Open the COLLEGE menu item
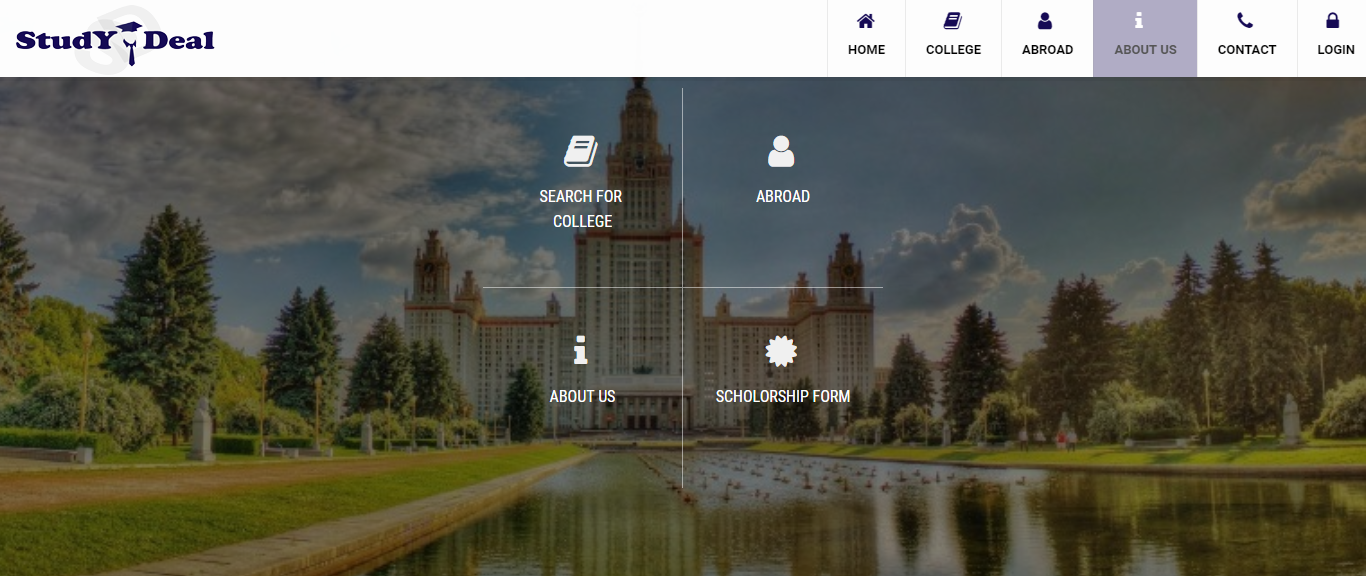Viewport: 1366px width, 576px height. click(x=954, y=49)
